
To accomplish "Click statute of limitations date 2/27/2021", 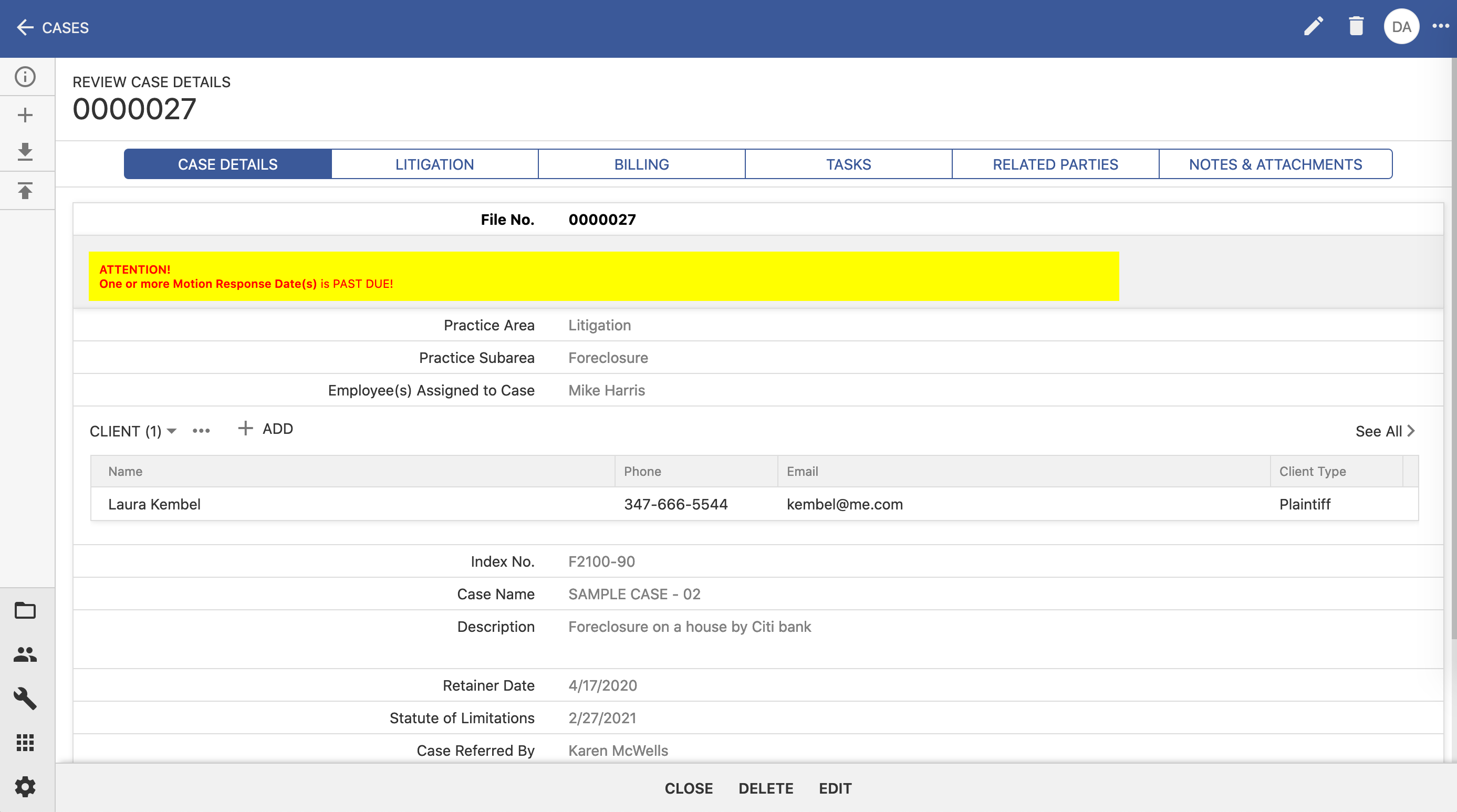I will [602, 718].
